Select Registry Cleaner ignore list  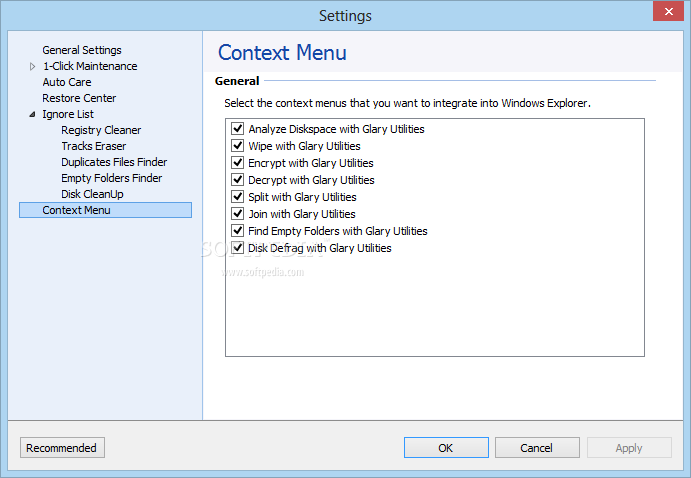(x=101, y=130)
